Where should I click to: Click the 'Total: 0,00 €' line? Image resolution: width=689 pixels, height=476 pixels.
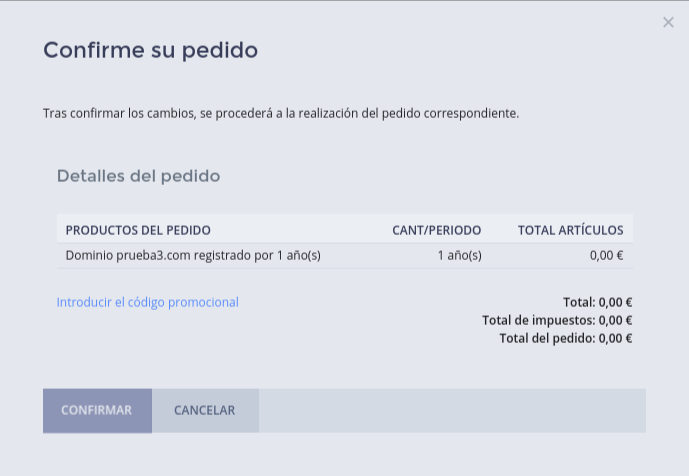[597, 302]
